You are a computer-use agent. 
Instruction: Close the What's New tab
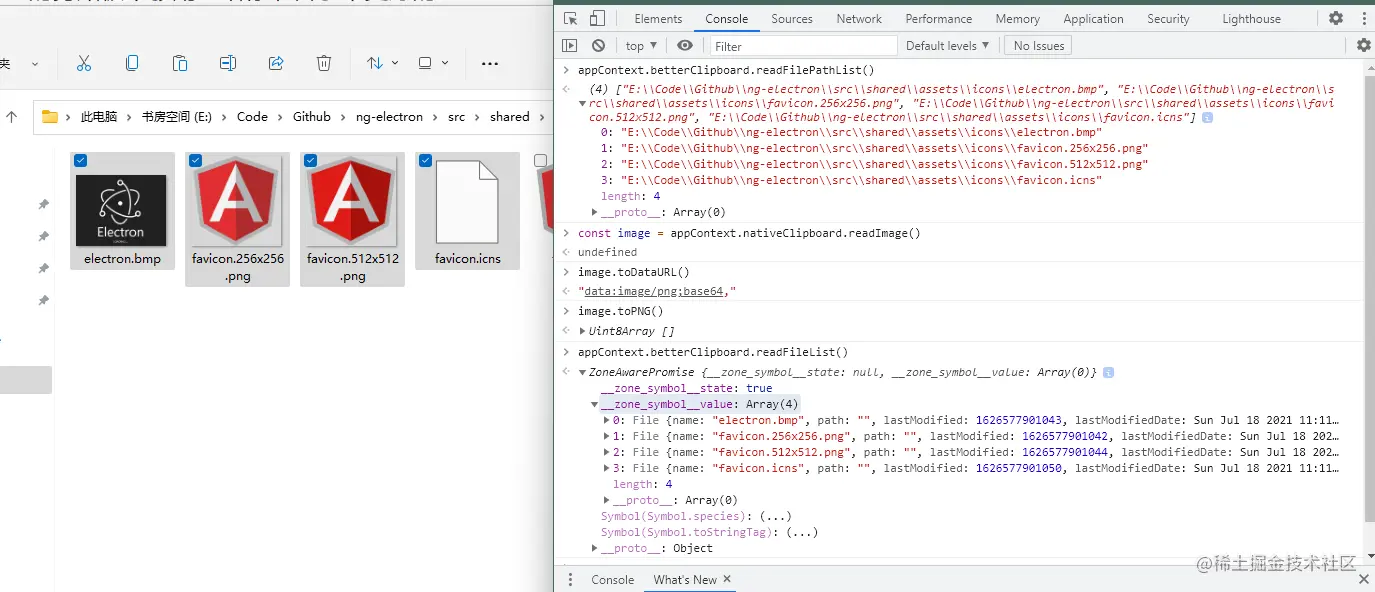click(x=727, y=579)
